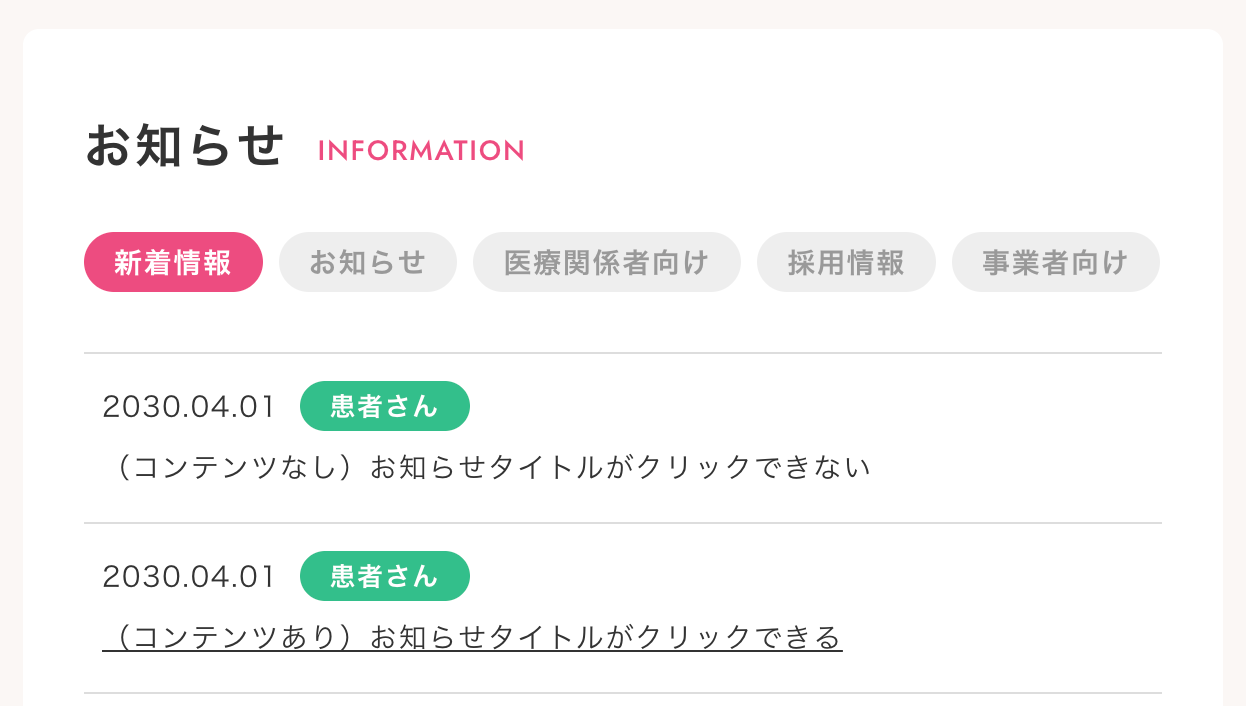
Task: Filter news by recruitment info (採用情報)
Action: [846, 262]
